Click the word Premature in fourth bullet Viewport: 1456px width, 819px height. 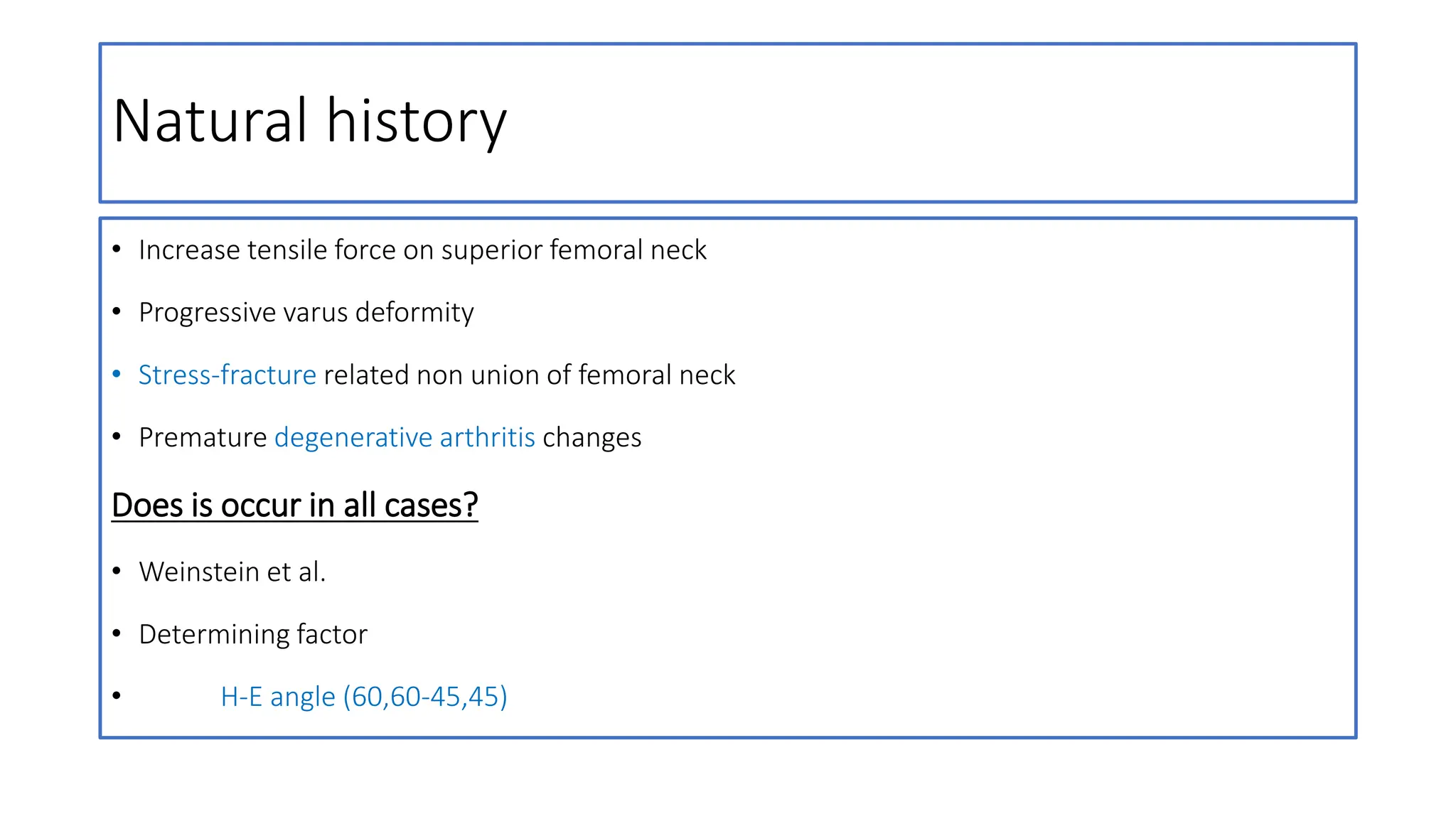pyautogui.click(x=203, y=438)
